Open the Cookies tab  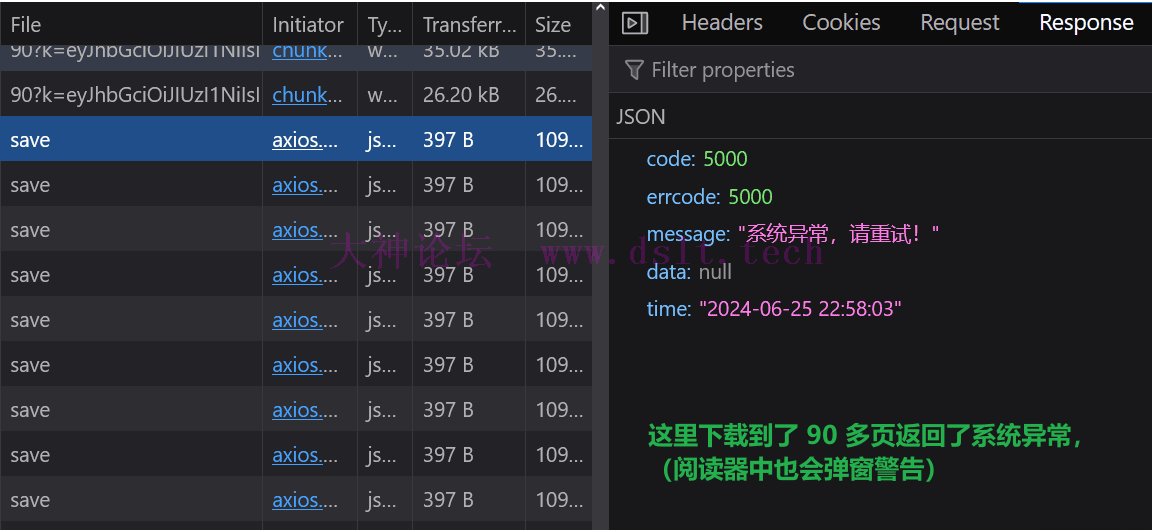coord(841,23)
